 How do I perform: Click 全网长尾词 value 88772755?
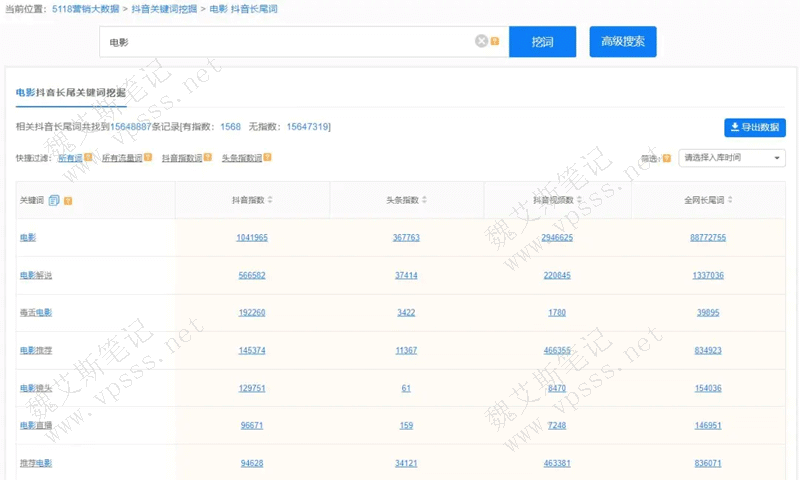pos(708,237)
